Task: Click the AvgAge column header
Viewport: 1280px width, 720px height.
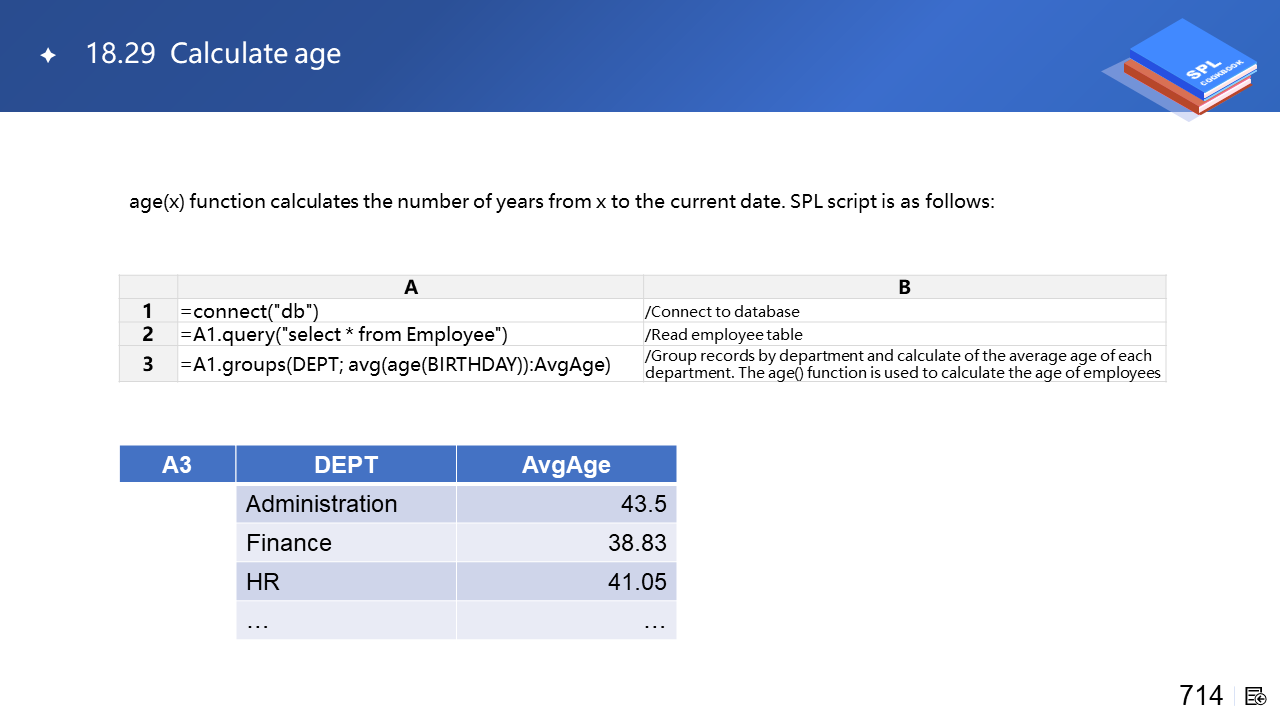Action: [566, 464]
